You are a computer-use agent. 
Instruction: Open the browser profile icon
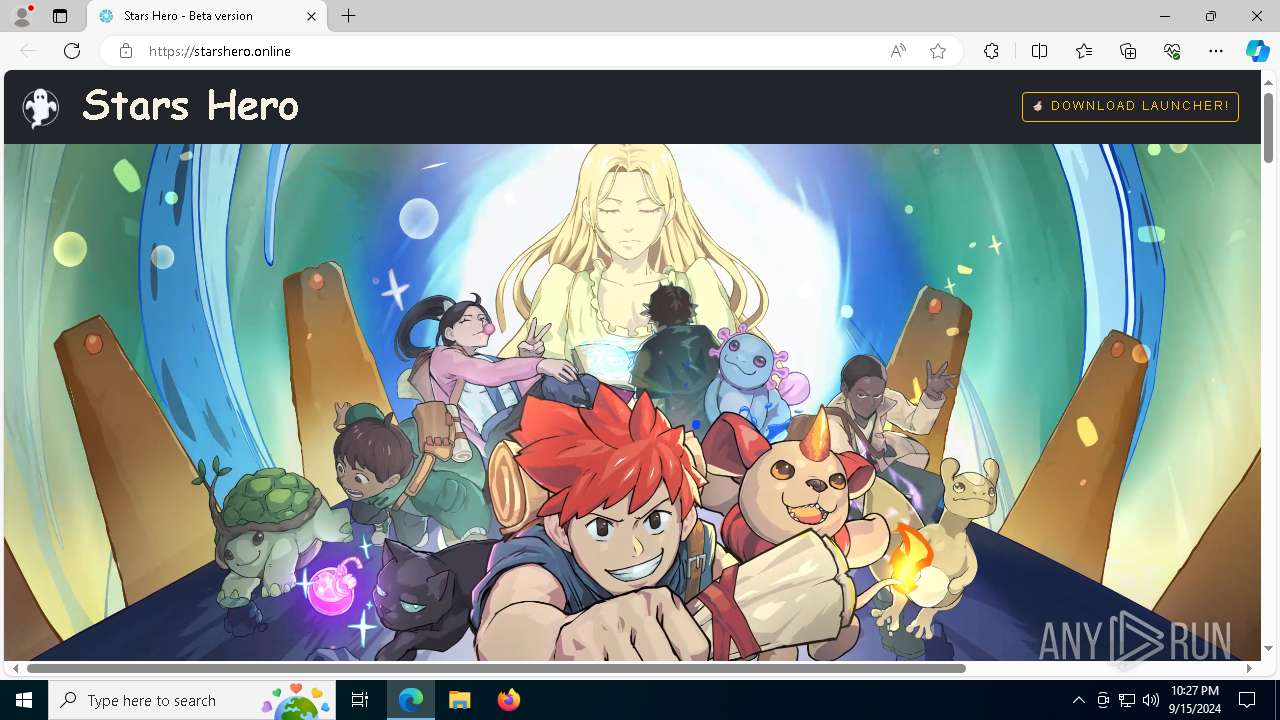pos(22,16)
